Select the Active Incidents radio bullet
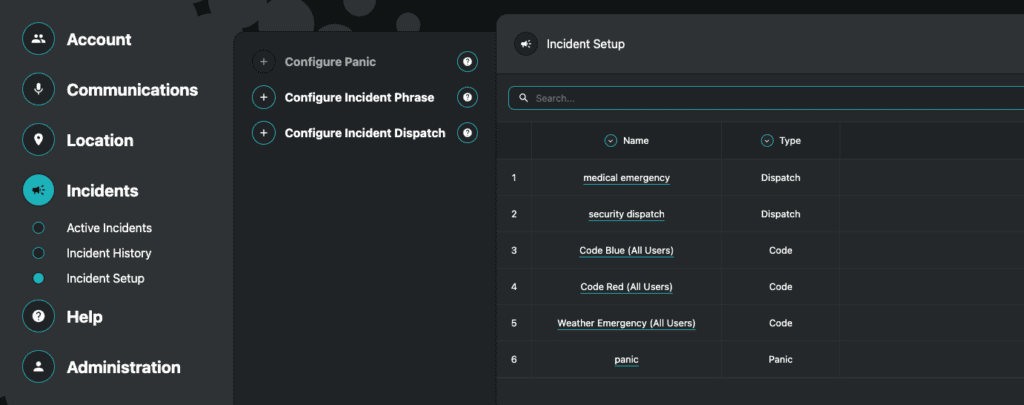The image size is (1024, 405). click(x=39, y=228)
